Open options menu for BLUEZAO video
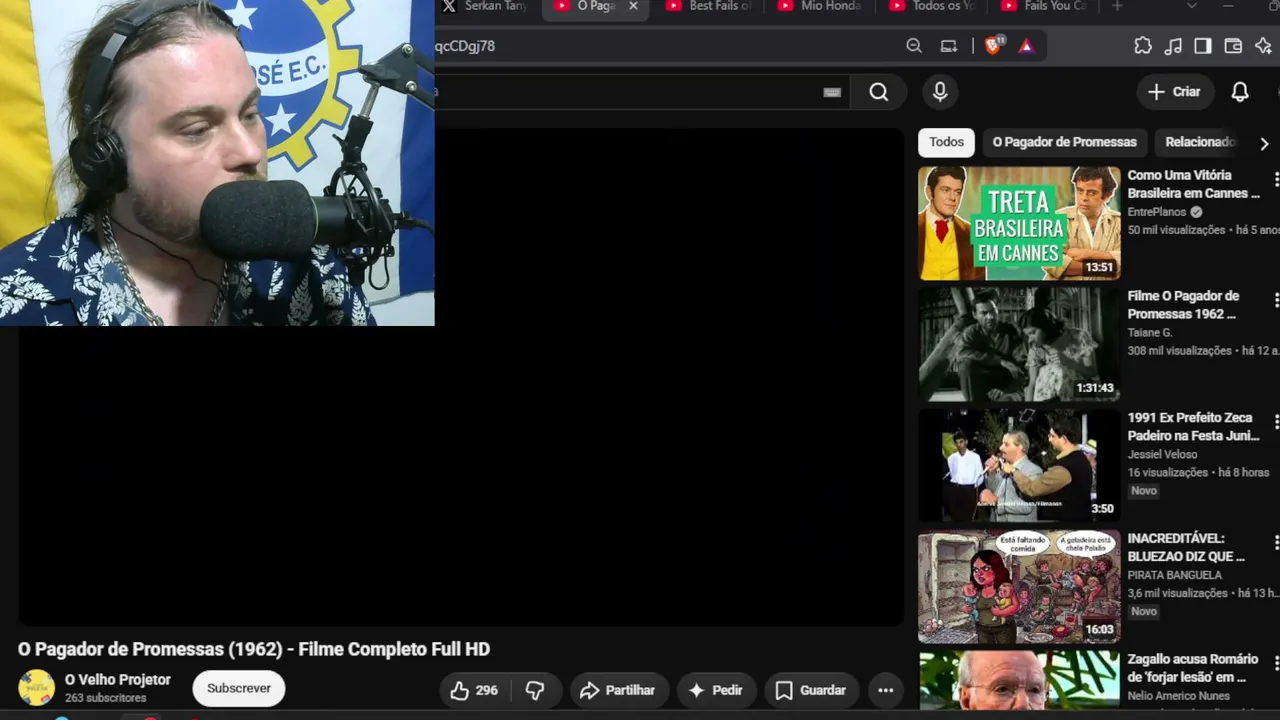The height and width of the screenshot is (720, 1280). (x=1276, y=542)
